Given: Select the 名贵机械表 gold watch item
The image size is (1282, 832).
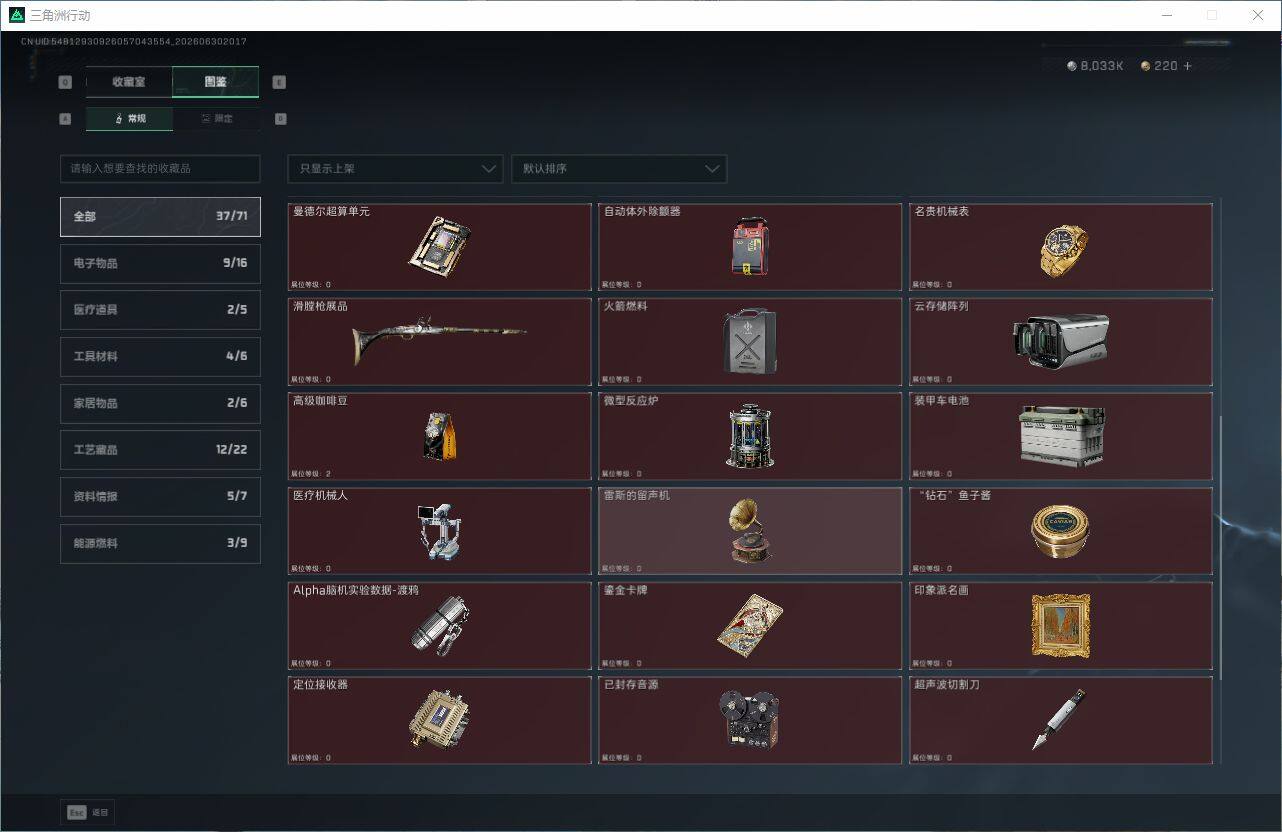Looking at the screenshot, I should pos(1061,247).
